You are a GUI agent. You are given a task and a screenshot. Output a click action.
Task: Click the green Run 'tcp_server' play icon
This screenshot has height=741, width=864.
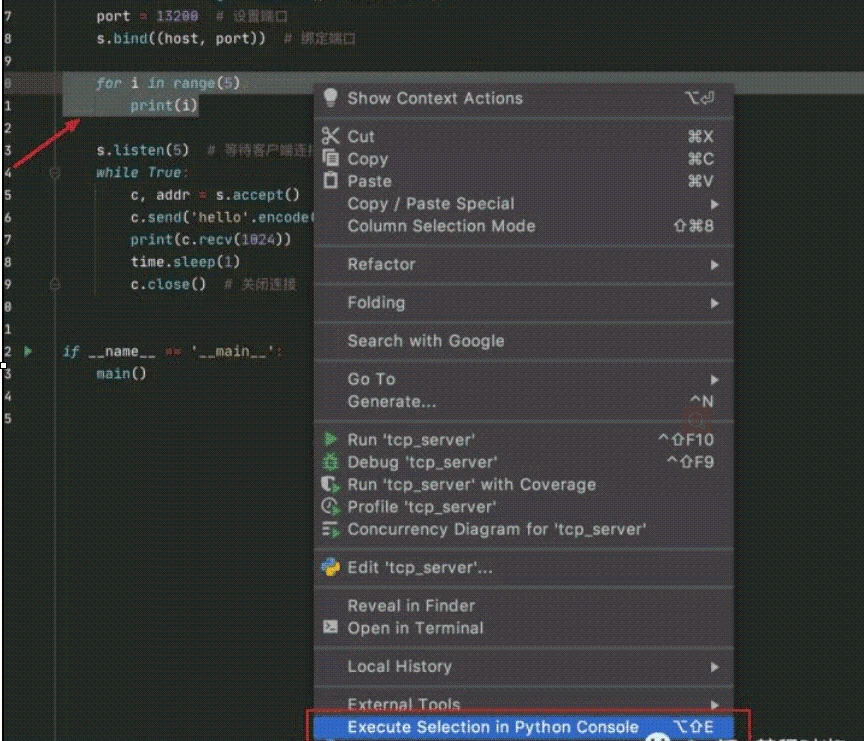(x=330, y=440)
